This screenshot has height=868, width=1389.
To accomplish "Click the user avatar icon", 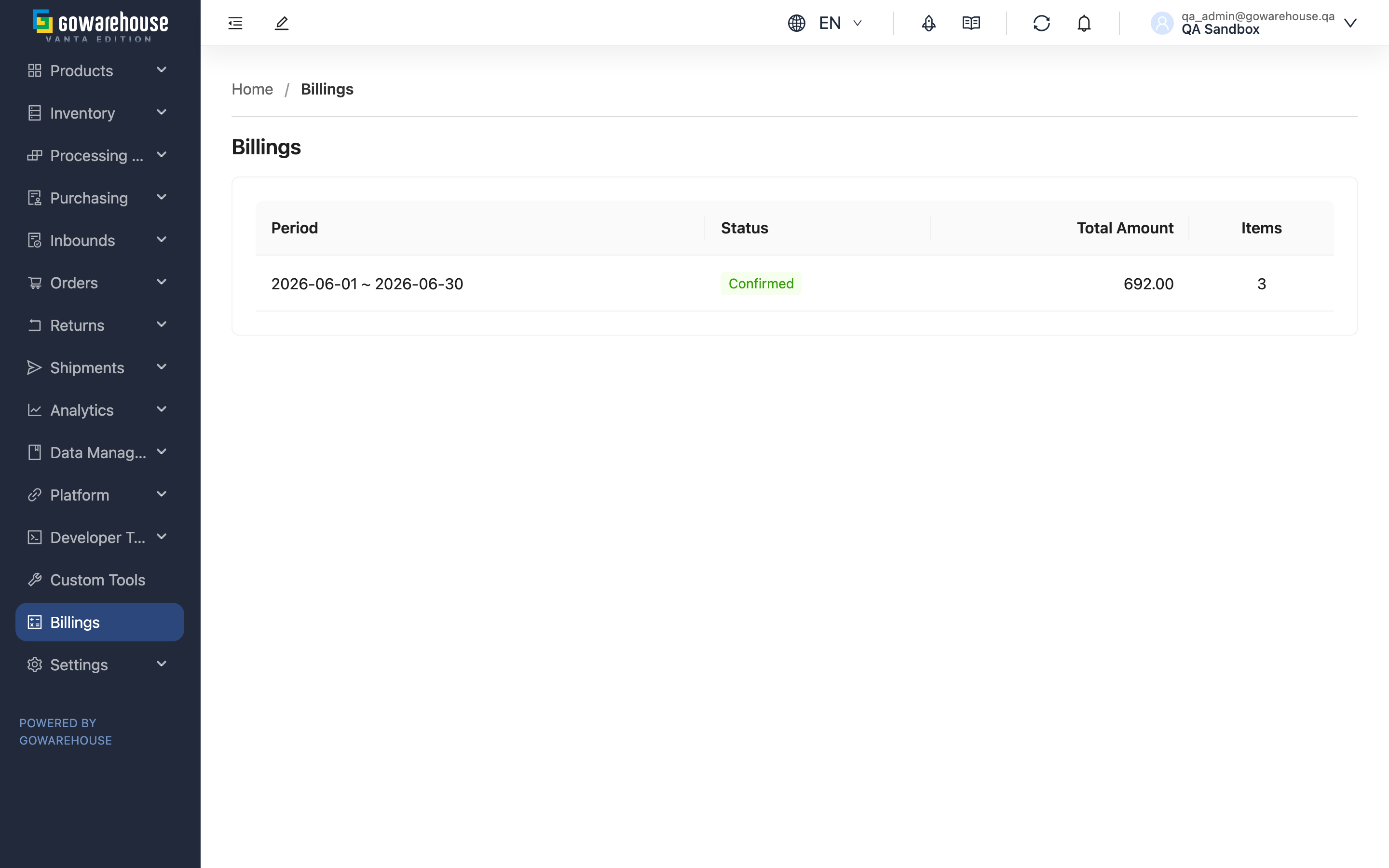I will [1162, 23].
